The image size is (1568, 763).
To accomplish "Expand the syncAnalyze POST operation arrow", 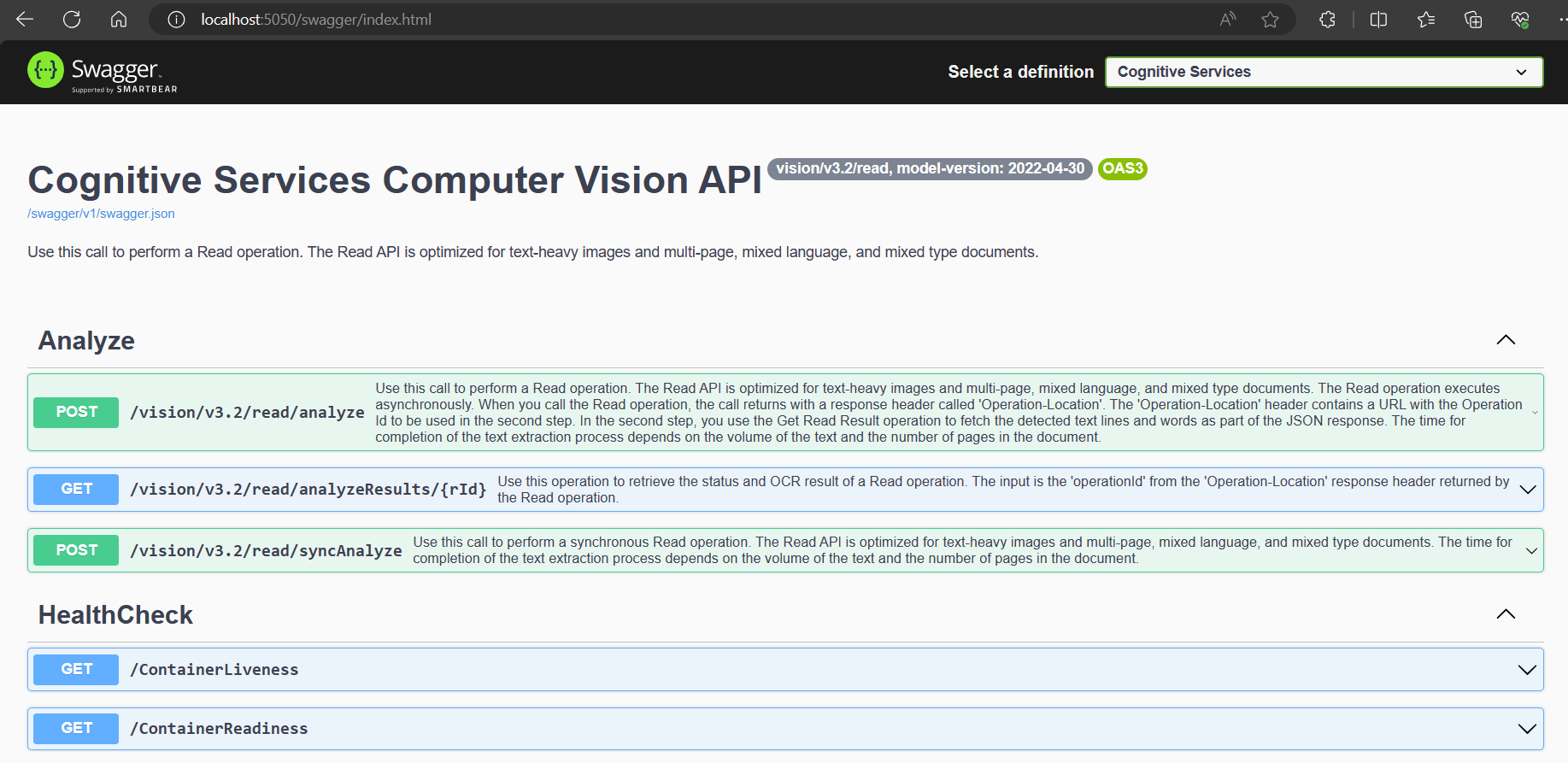I will tap(1531, 551).
